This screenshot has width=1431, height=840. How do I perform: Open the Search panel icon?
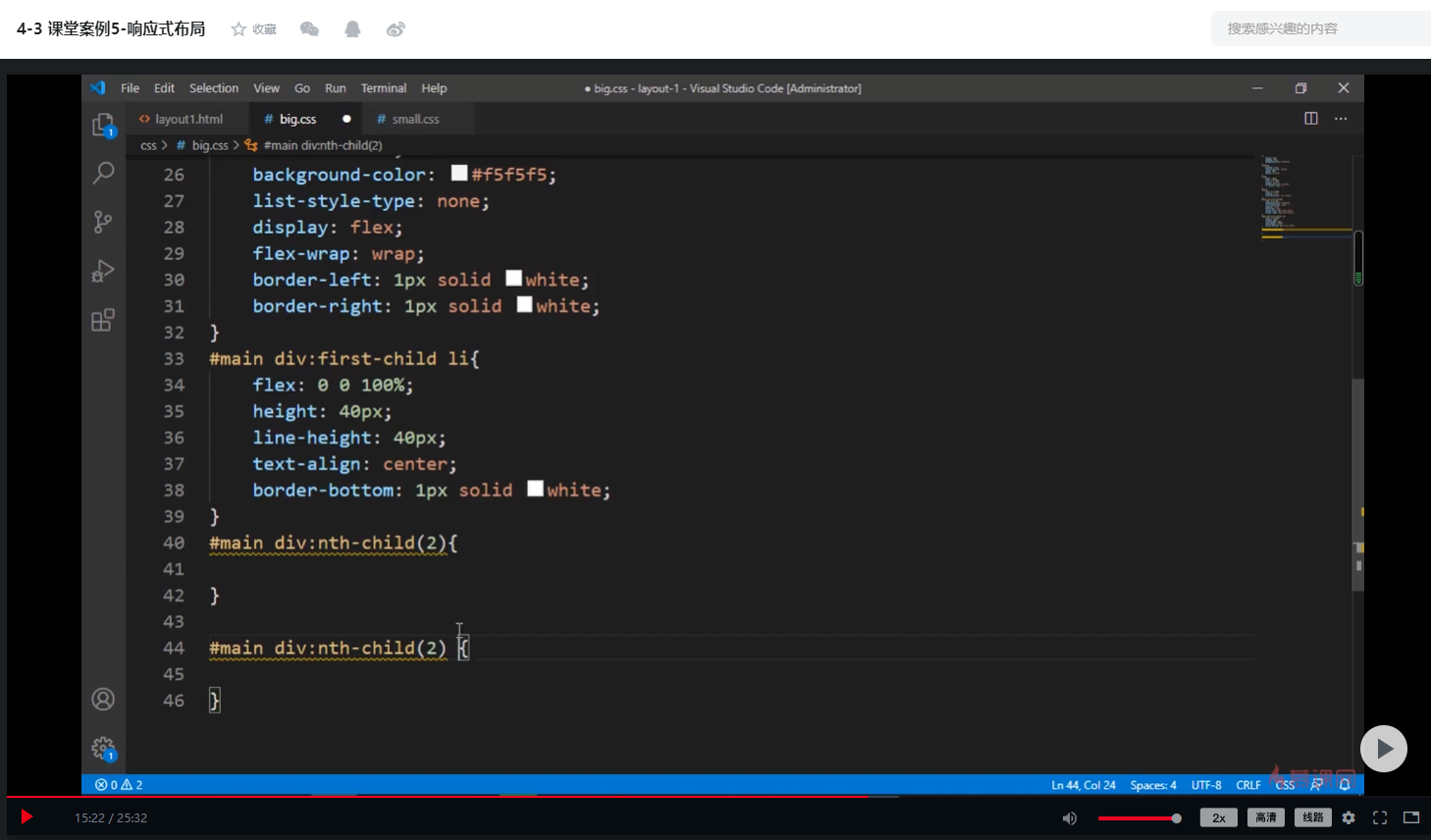click(x=103, y=173)
